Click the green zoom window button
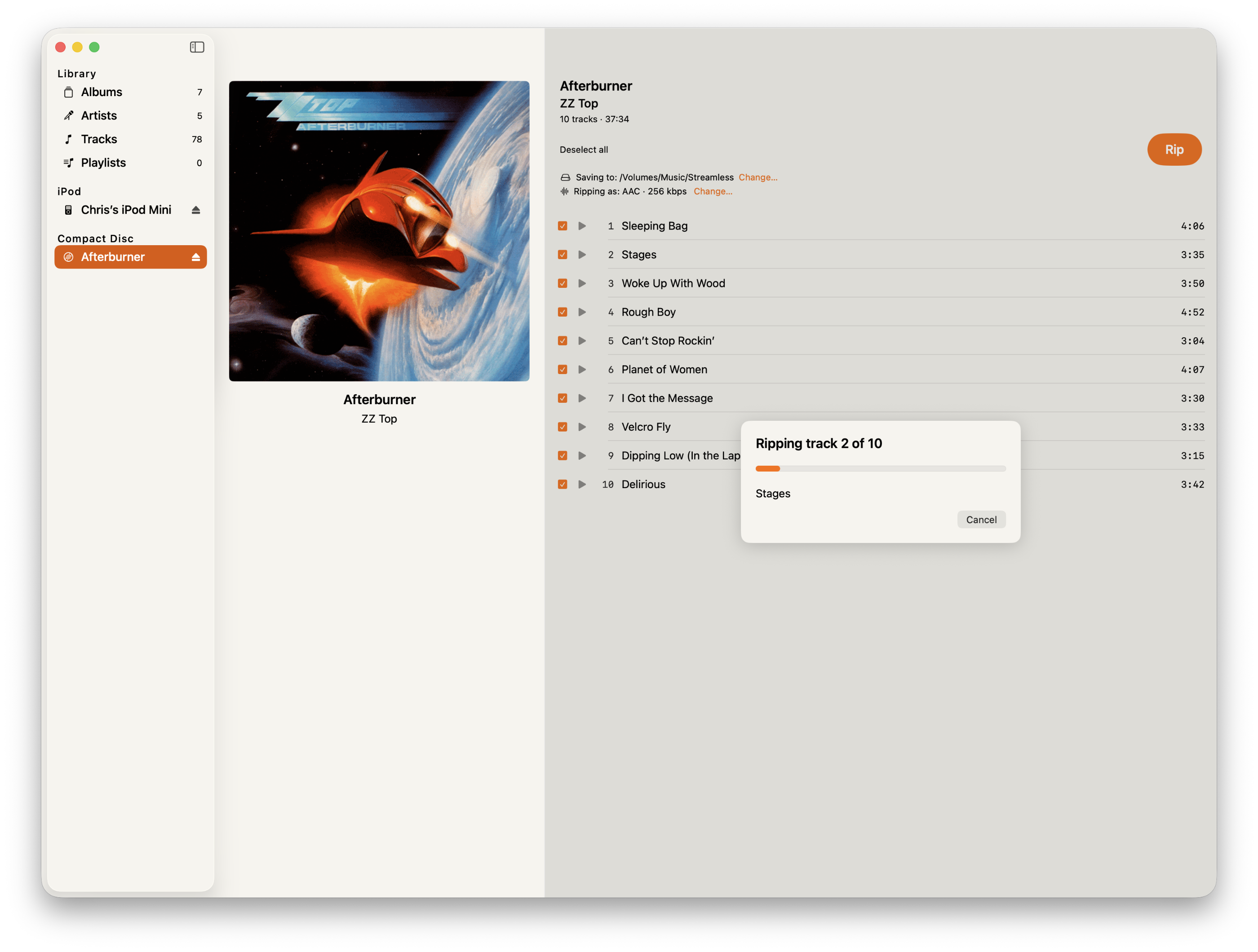The image size is (1258, 952). [94, 47]
